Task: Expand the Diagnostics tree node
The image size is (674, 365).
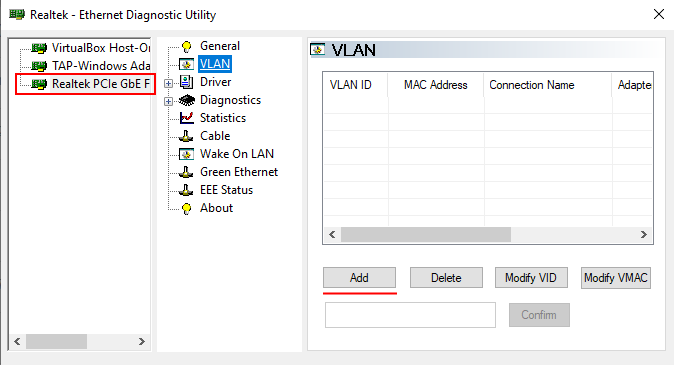Action: (x=168, y=101)
